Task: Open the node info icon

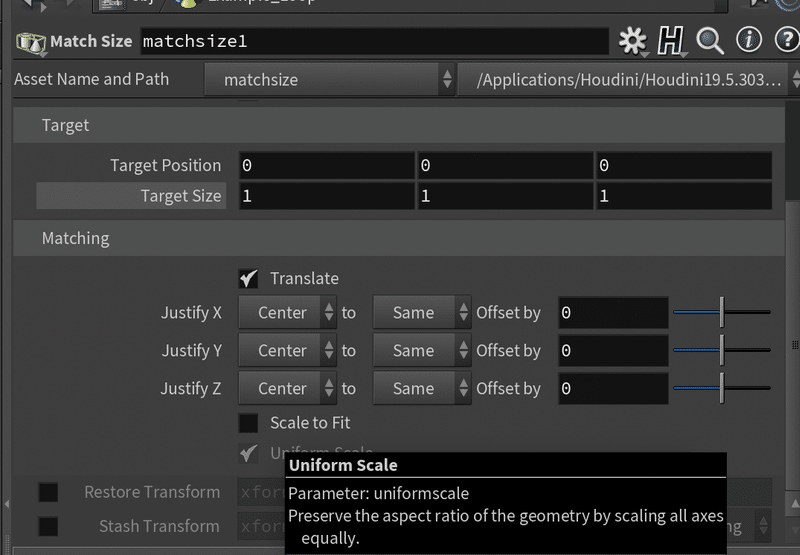Action: (x=748, y=41)
